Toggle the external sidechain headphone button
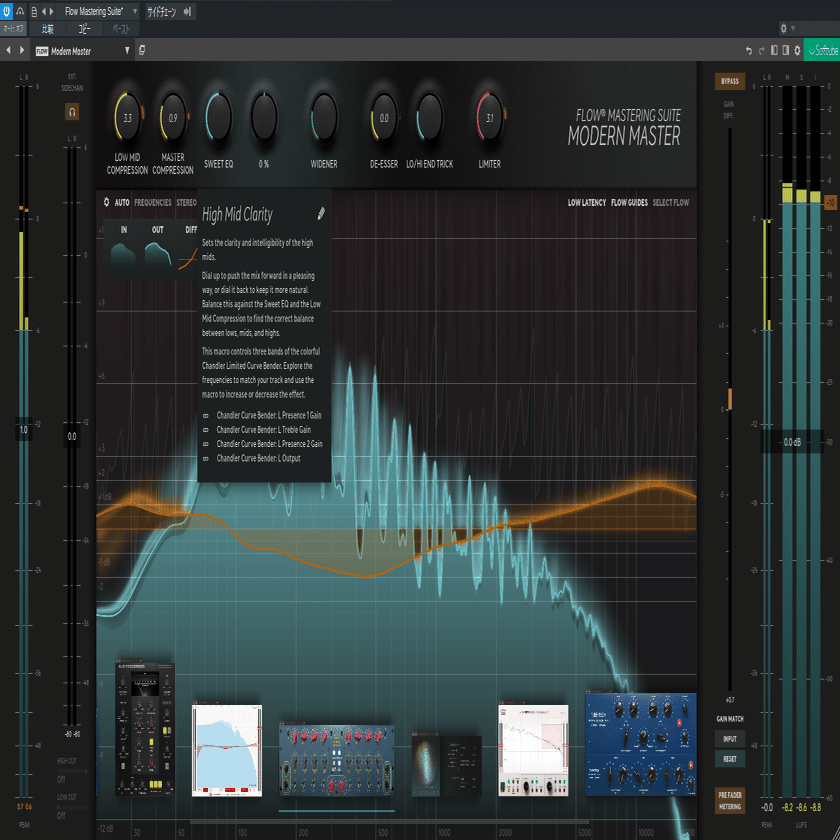This screenshot has width=840, height=840. pyautogui.click(x=72, y=111)
